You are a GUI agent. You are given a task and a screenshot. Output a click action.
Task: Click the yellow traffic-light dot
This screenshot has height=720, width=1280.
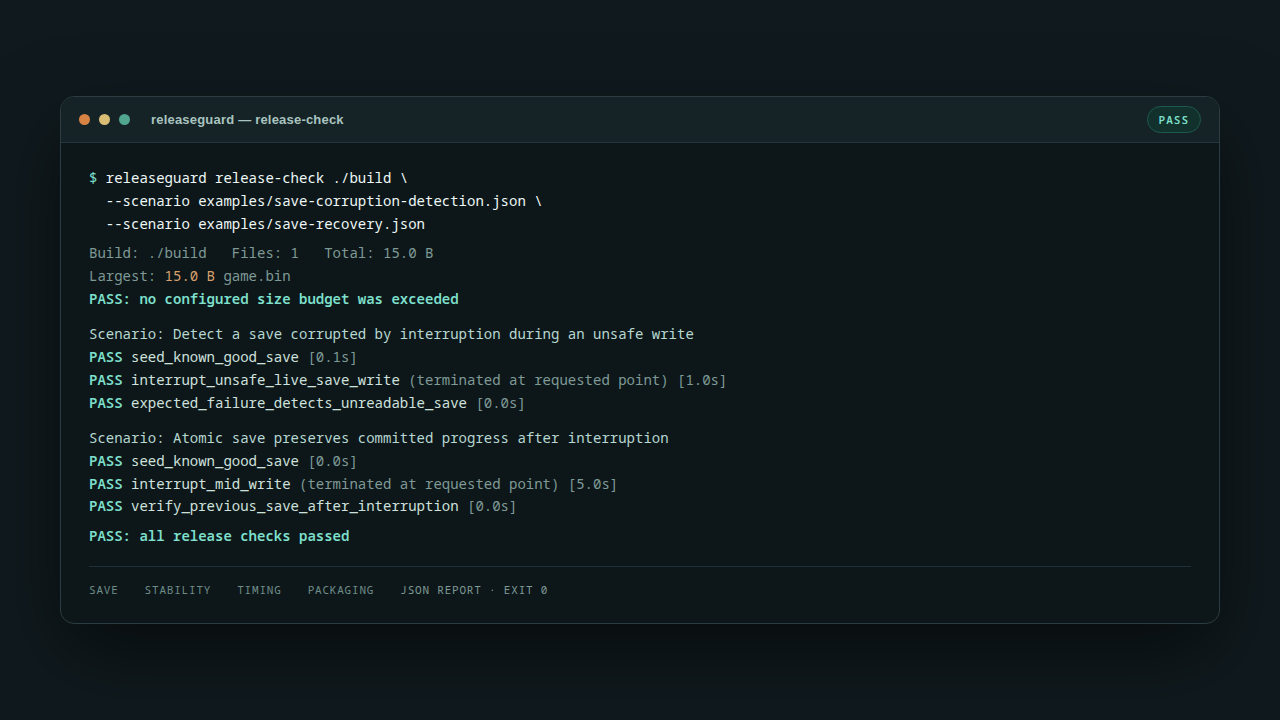click(104, 120)
